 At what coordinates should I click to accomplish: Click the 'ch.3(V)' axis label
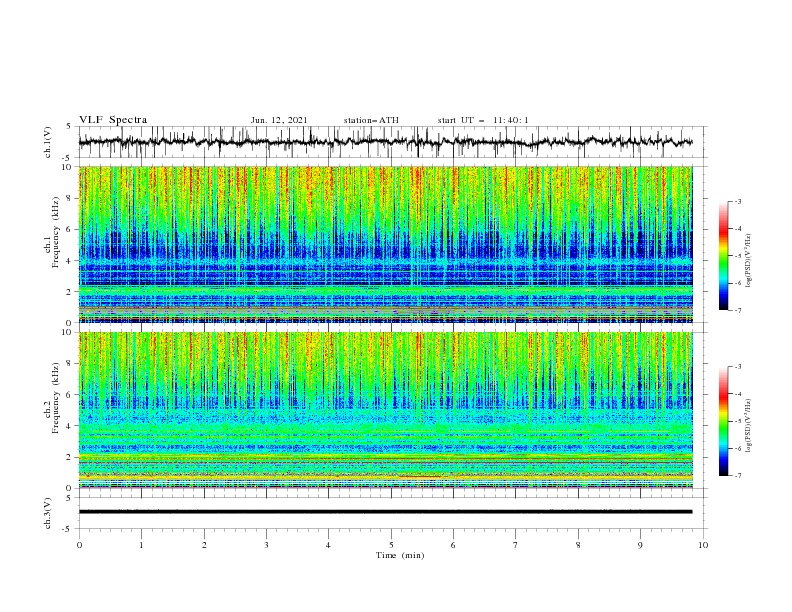click(x=48, y=513)
